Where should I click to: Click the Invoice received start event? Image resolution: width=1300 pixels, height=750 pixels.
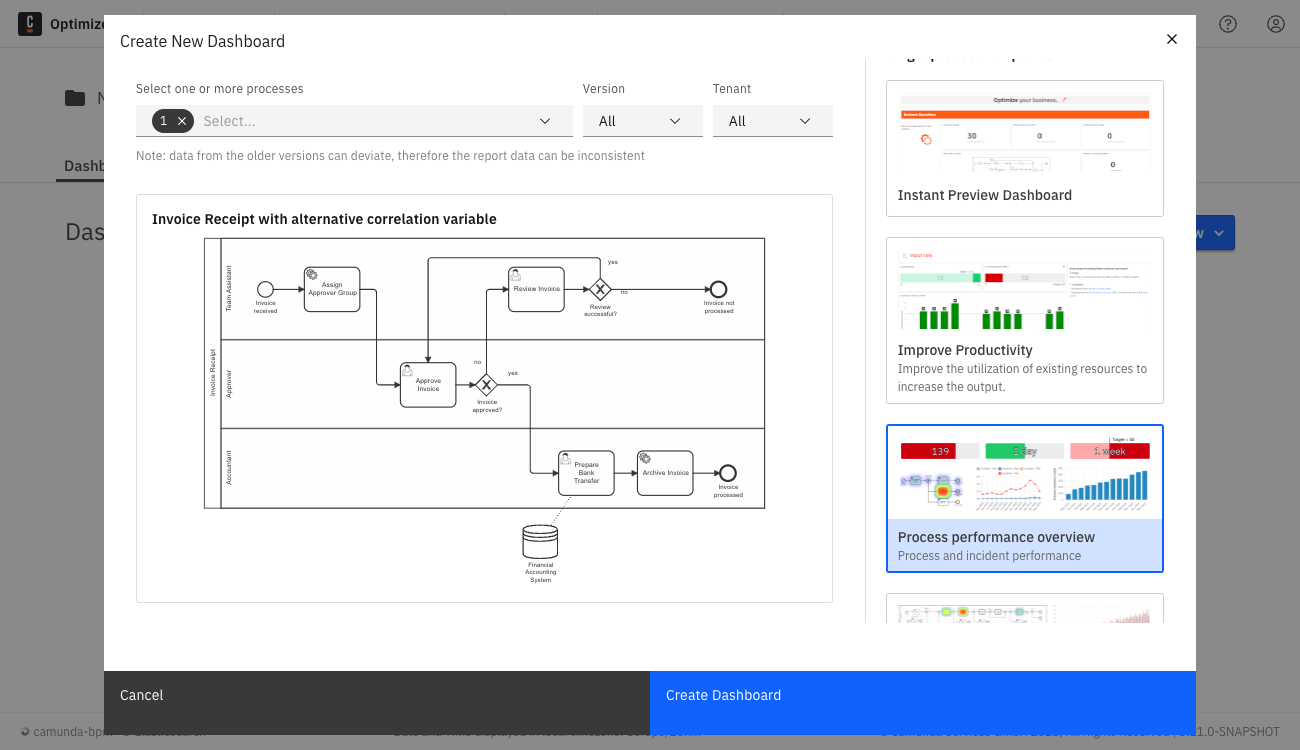[x=265, y=289]
